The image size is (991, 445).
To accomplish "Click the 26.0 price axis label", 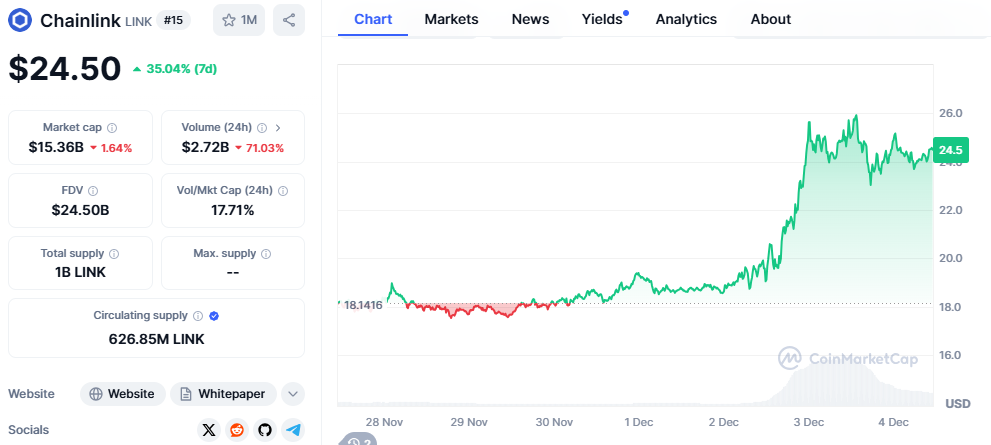I will (x=950, y=113).
